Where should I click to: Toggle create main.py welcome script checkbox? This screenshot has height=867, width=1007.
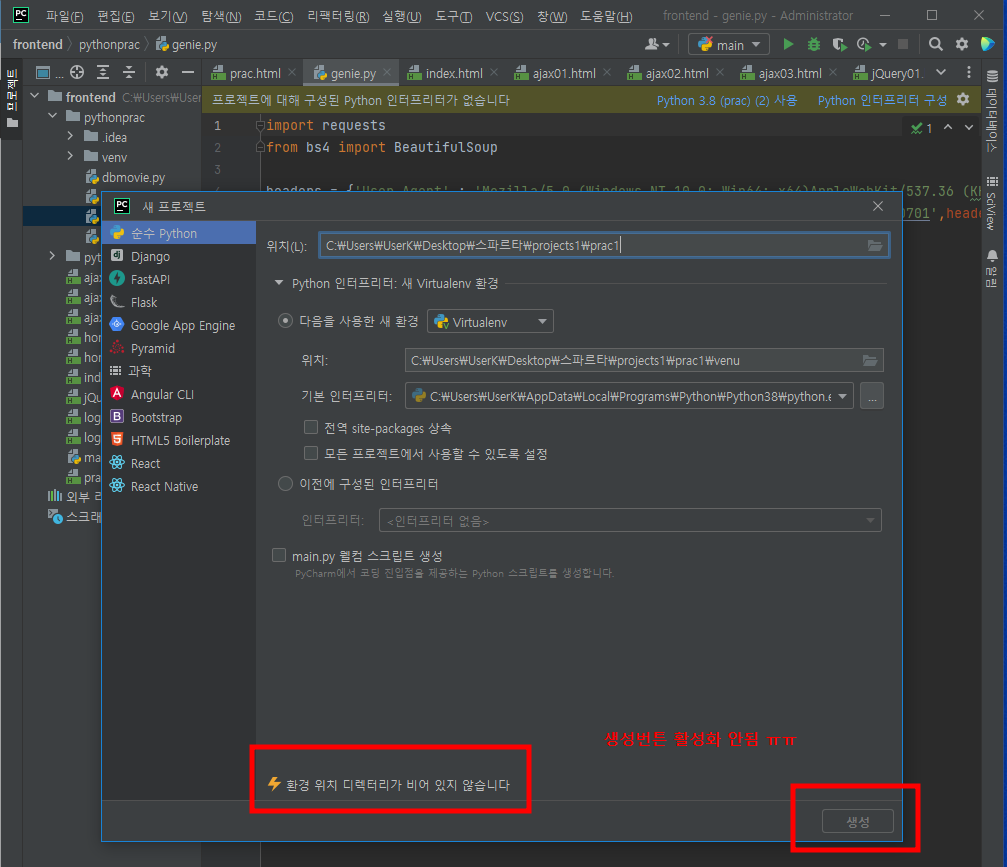(279, 555)
